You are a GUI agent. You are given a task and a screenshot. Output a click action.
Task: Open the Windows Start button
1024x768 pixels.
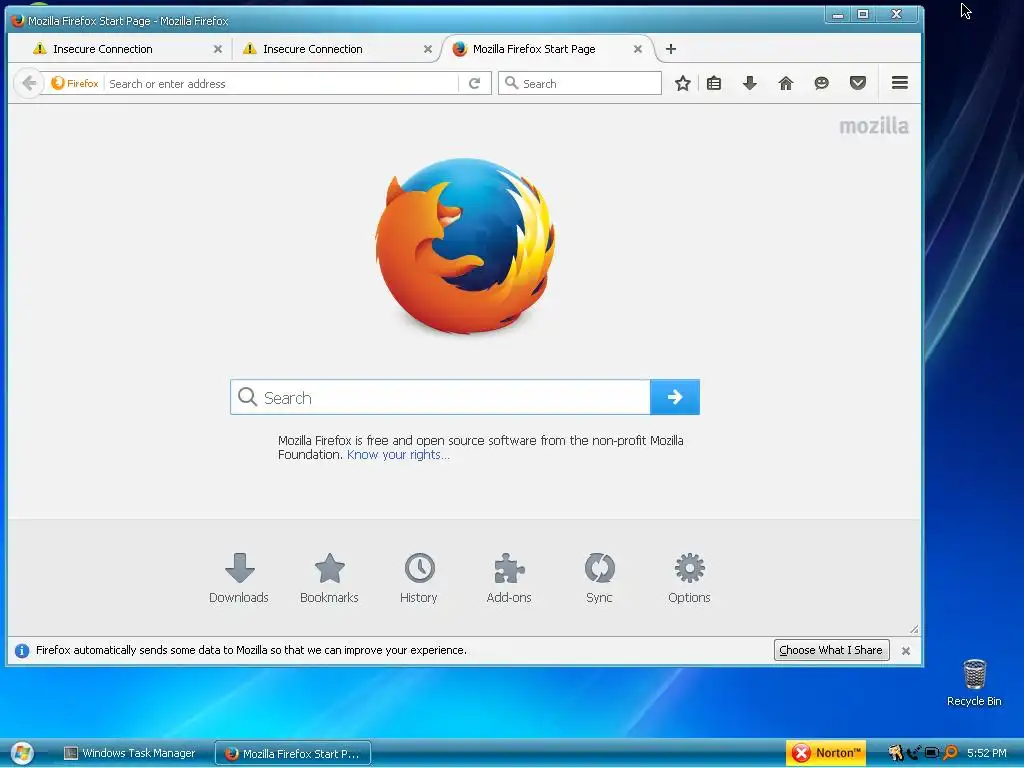click(22, 753)
